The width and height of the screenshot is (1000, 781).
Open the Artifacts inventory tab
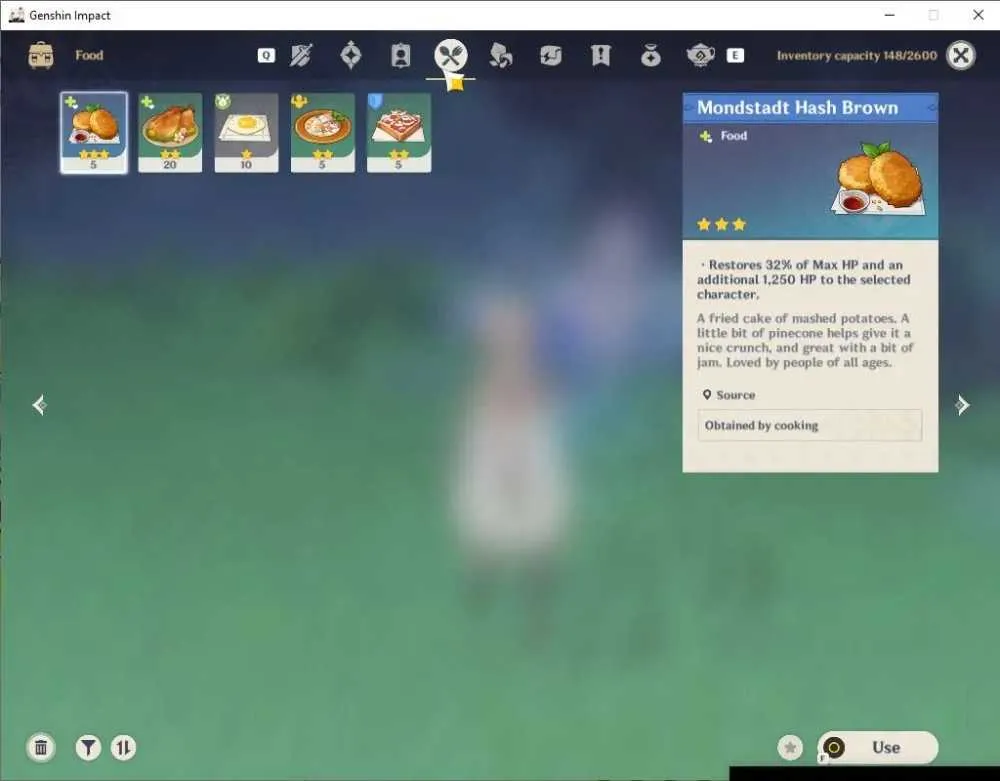(351, 55)
